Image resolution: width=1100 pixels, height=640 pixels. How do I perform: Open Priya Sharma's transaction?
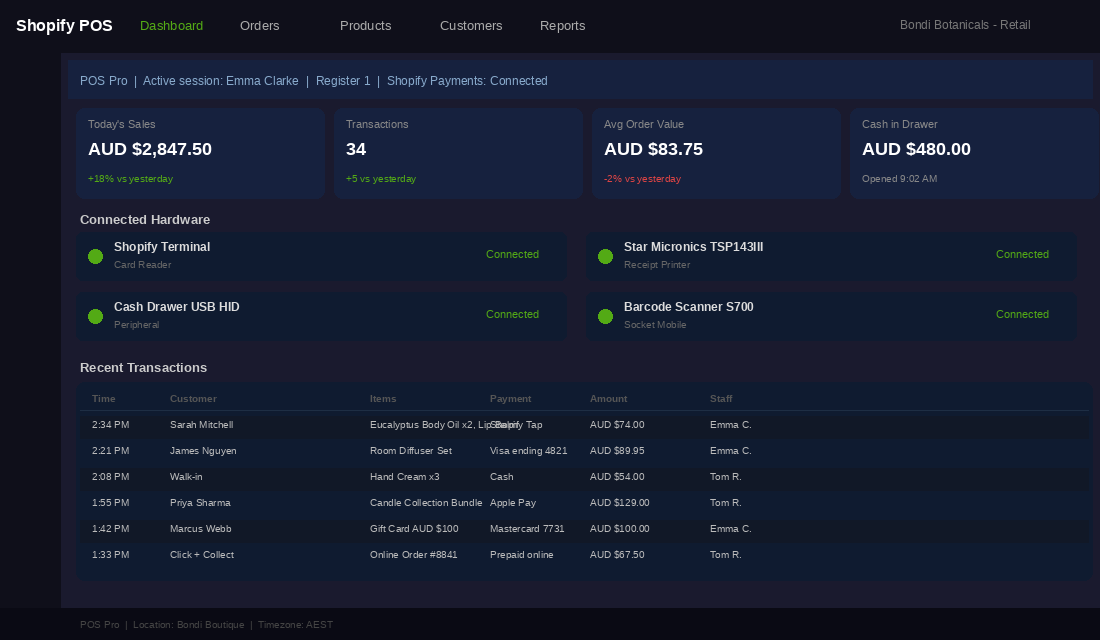tap(584, 502)
